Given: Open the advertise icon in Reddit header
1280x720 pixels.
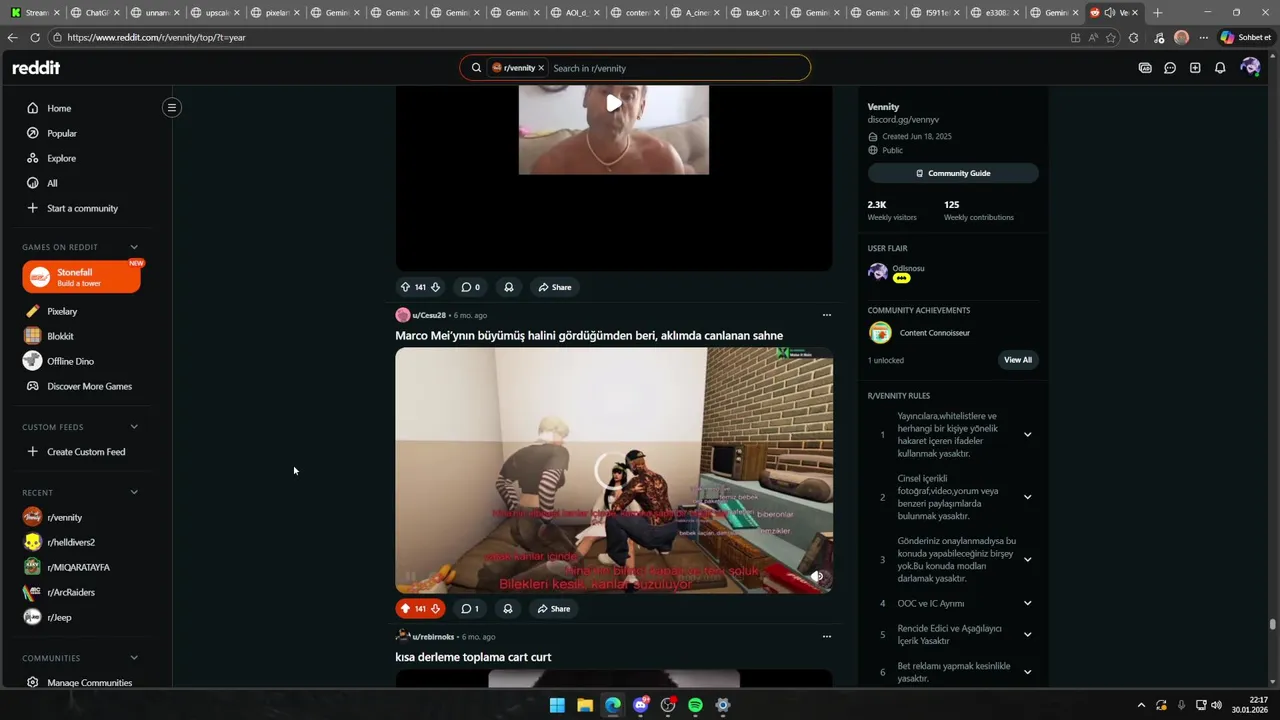Looking at the screenshot, I should point(1145,68).
